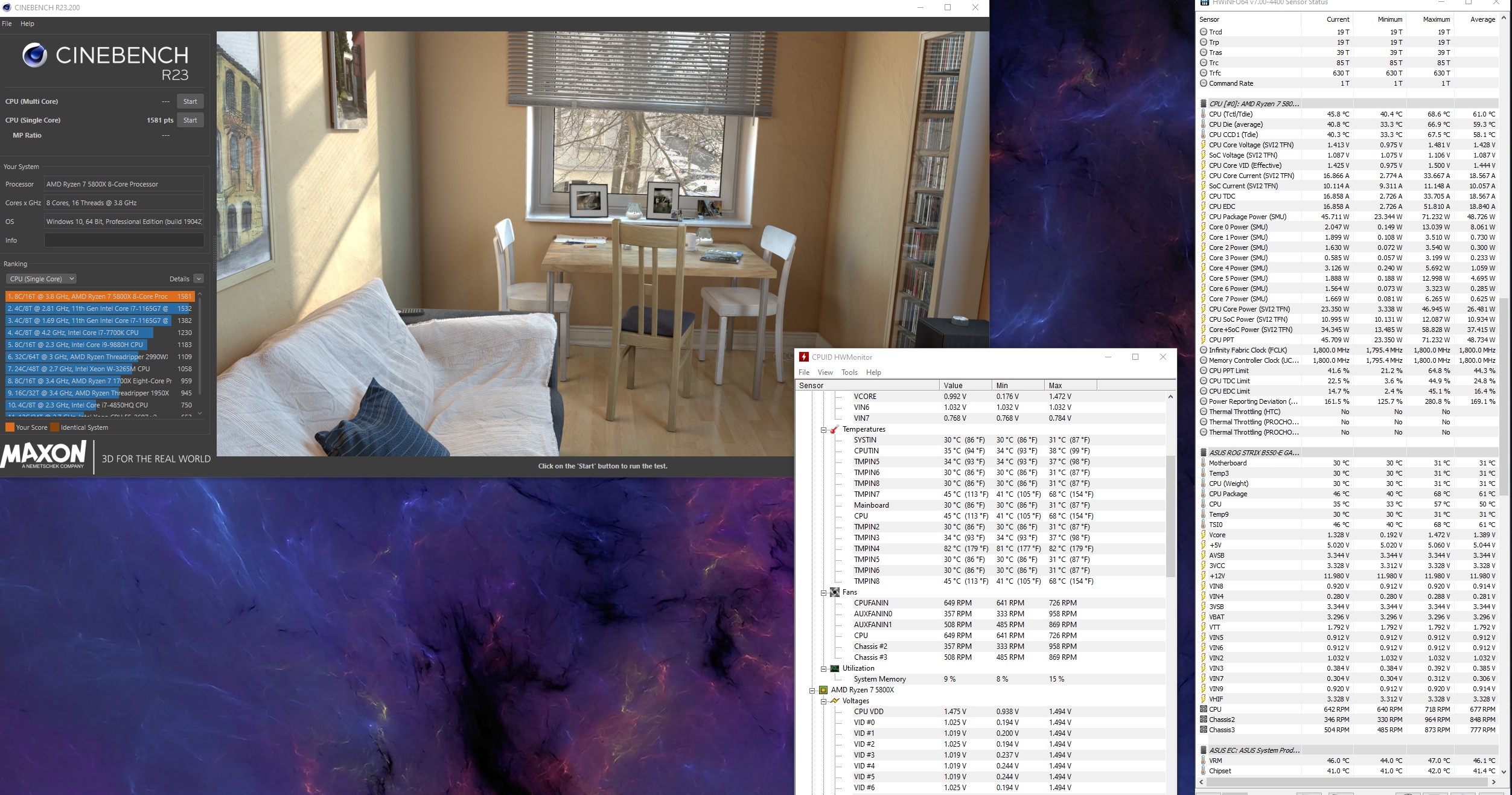Select the Core 0 Power (SMU) row
The width and height of the screenshot is (1512, 795).
[x=1349, y=227]
